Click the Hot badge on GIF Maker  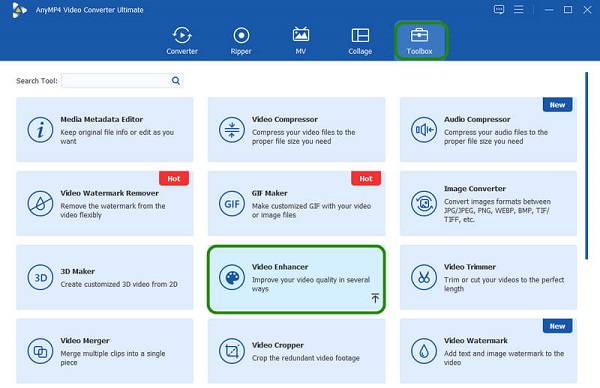pos(366,178)
